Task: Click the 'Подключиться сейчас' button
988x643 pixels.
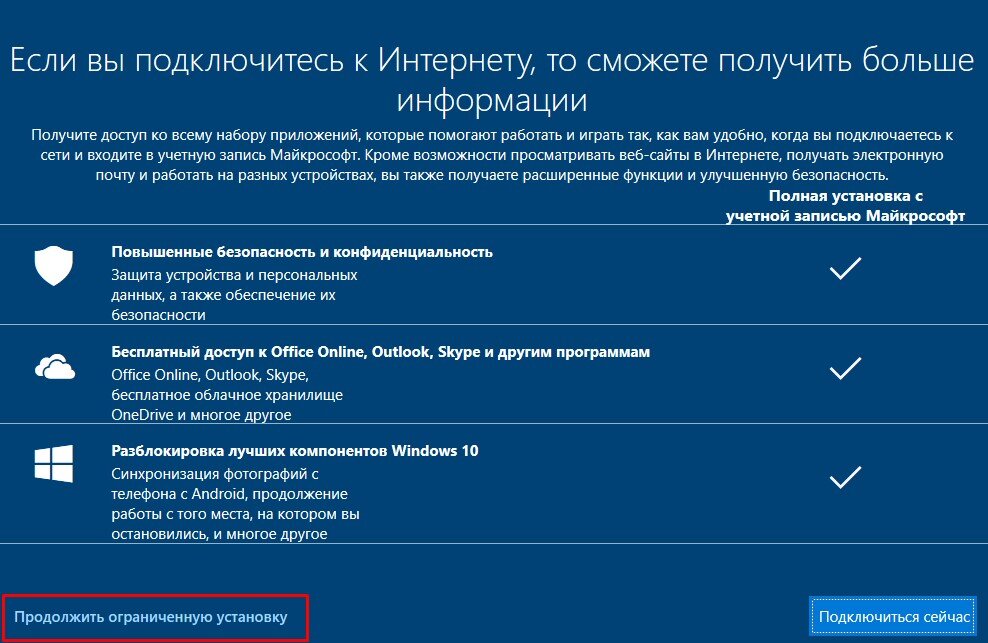Action: [x=893, y=617]
